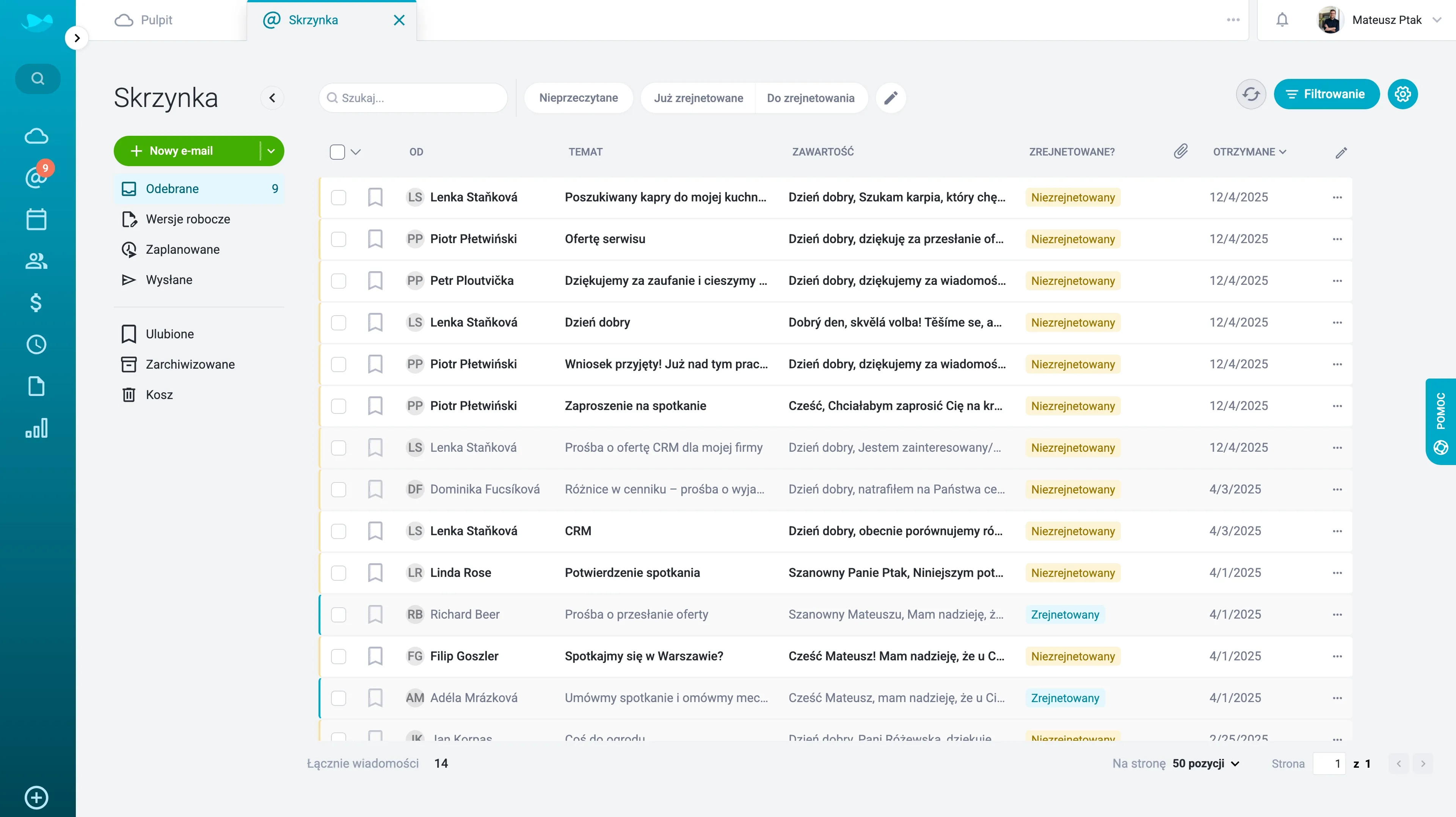Select the calendar icon in the sidebar
The image size is (1456, 817).
click(x=36, y=219)
